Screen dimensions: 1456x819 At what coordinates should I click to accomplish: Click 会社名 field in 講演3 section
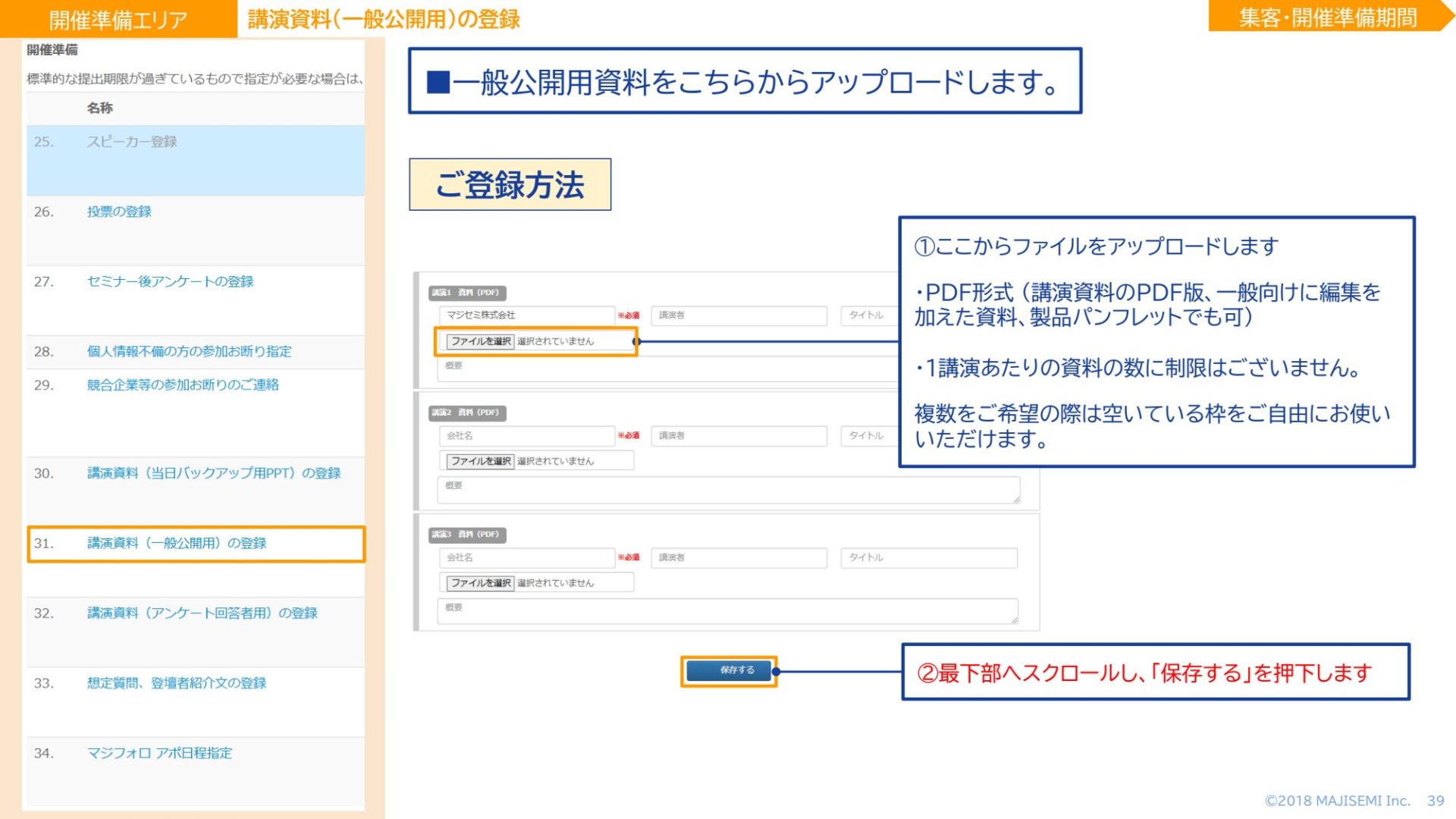pos(526,557)
